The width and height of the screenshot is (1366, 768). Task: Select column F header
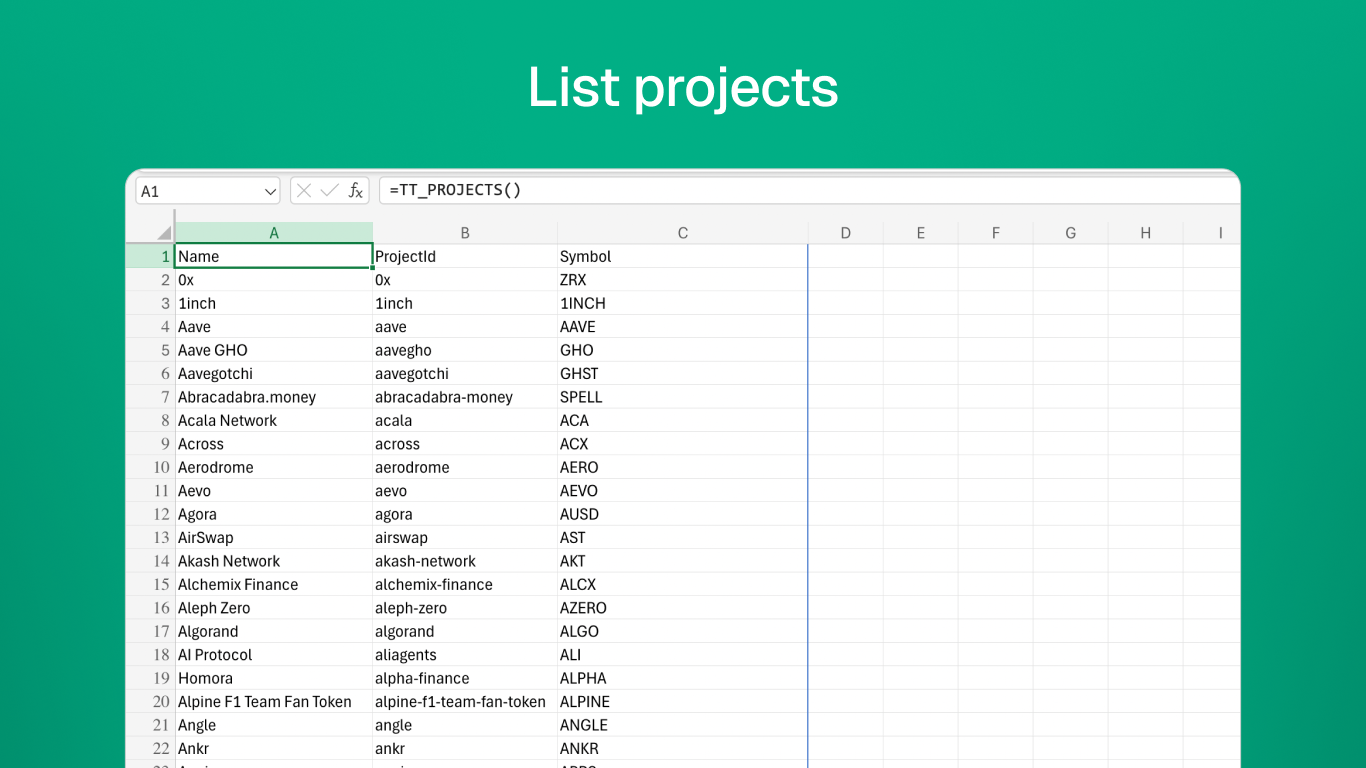pyautogui.click(x=996, y=233)
